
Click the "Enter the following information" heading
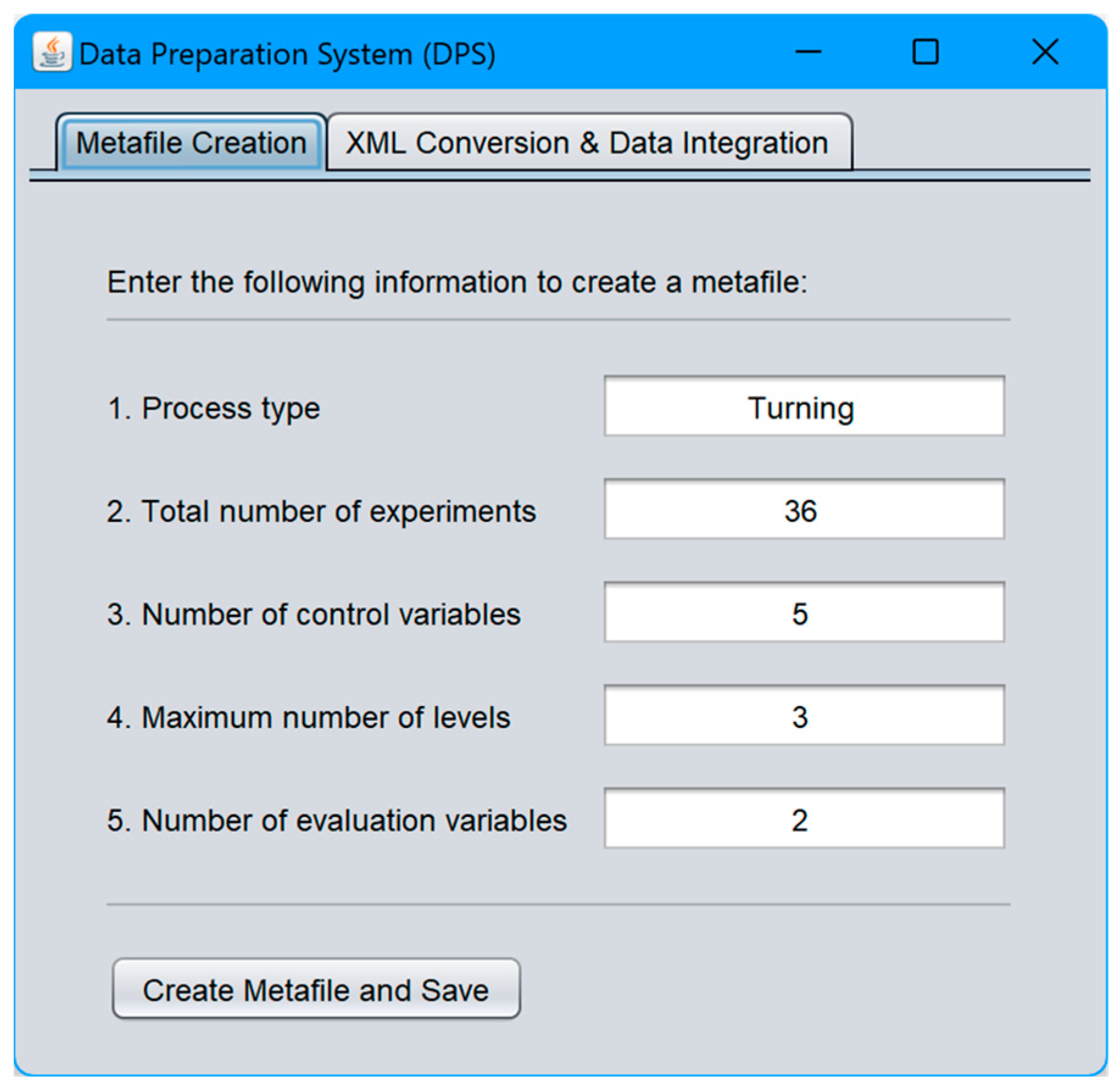pos(457,282)
